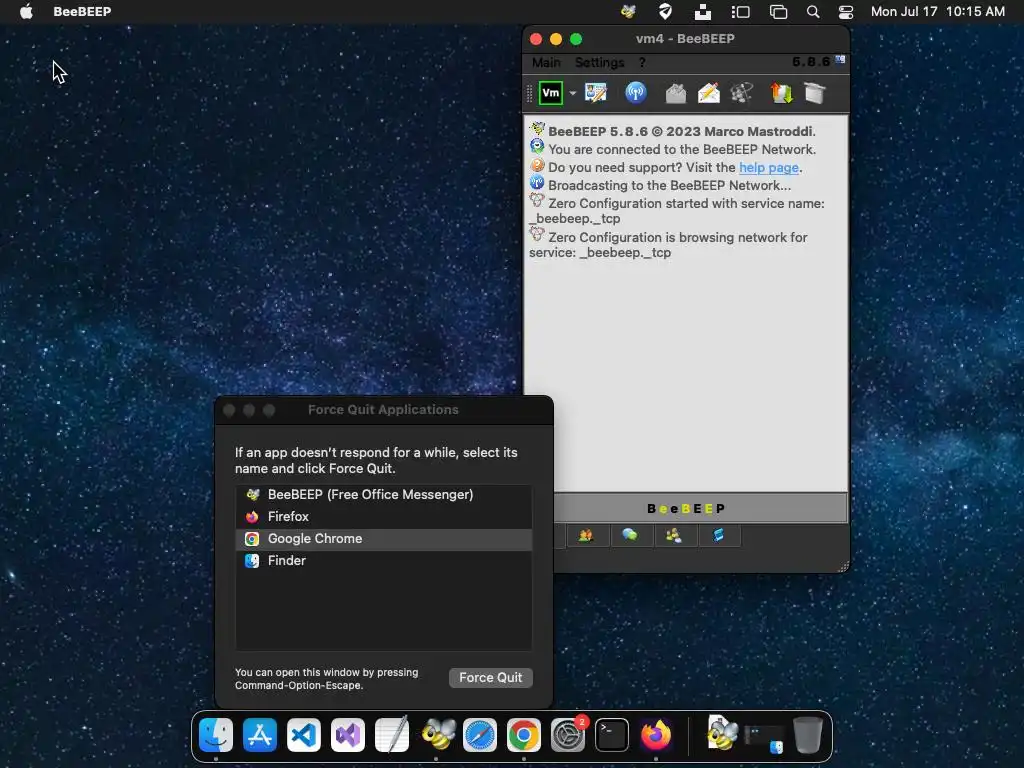Open Stage Manager icon in menu bar

tap(740, 12)
